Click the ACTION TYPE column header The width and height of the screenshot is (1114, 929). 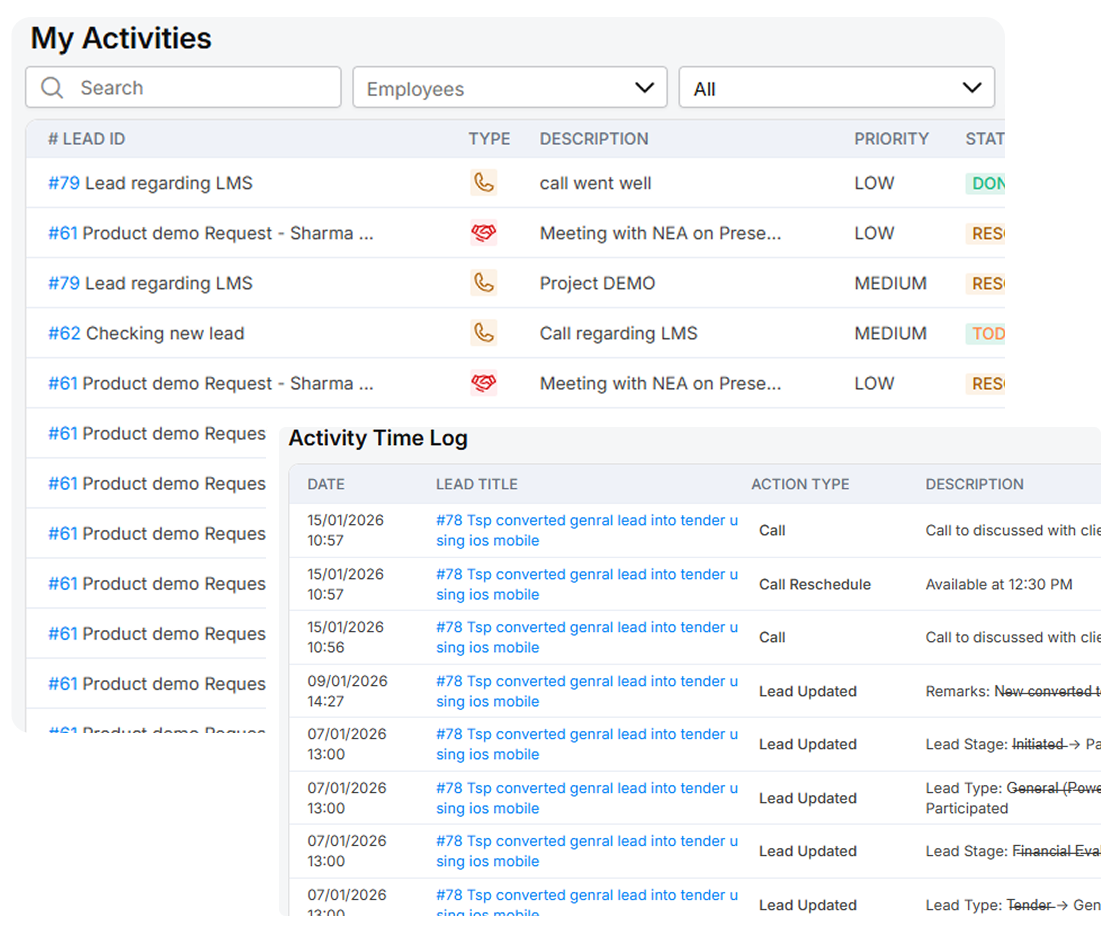pos(800,484)
